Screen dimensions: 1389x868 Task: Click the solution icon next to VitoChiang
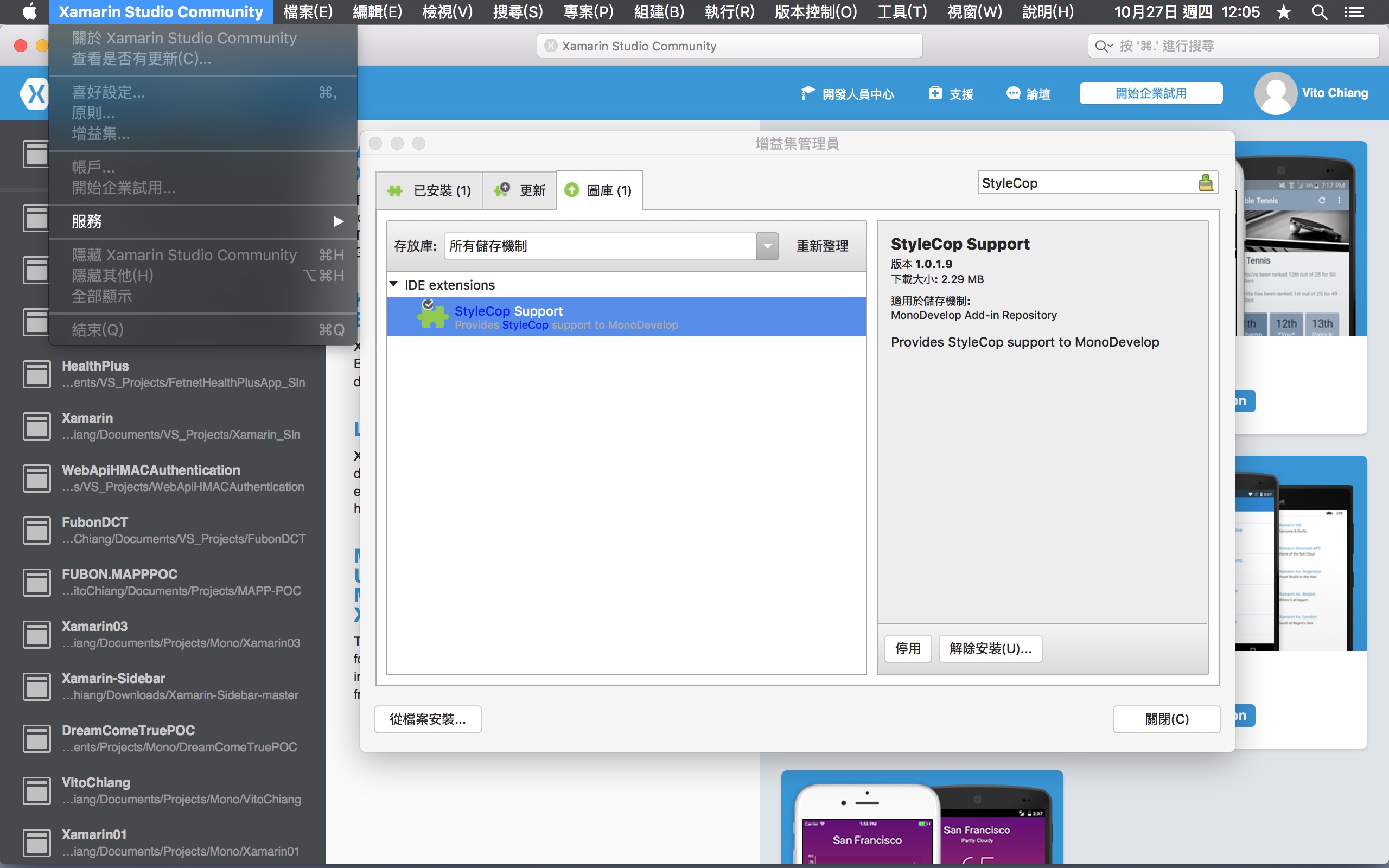37,790
